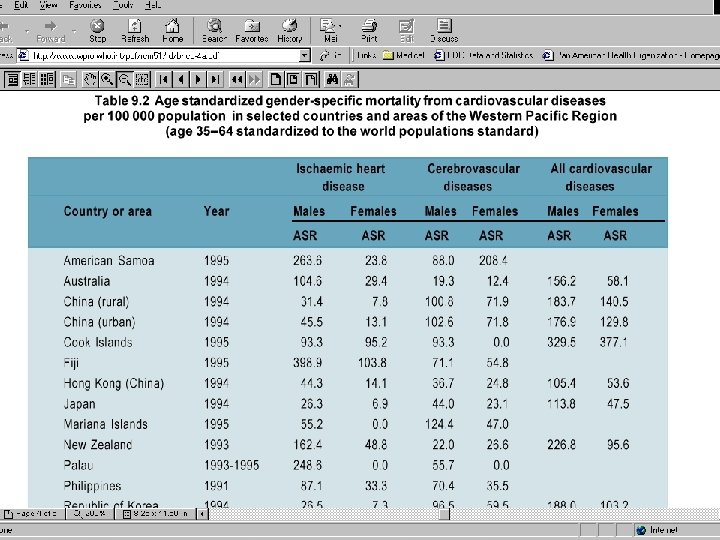
Task: Click the 'Cerebrovascular diseases' header
Action: (x=473, y=177)
